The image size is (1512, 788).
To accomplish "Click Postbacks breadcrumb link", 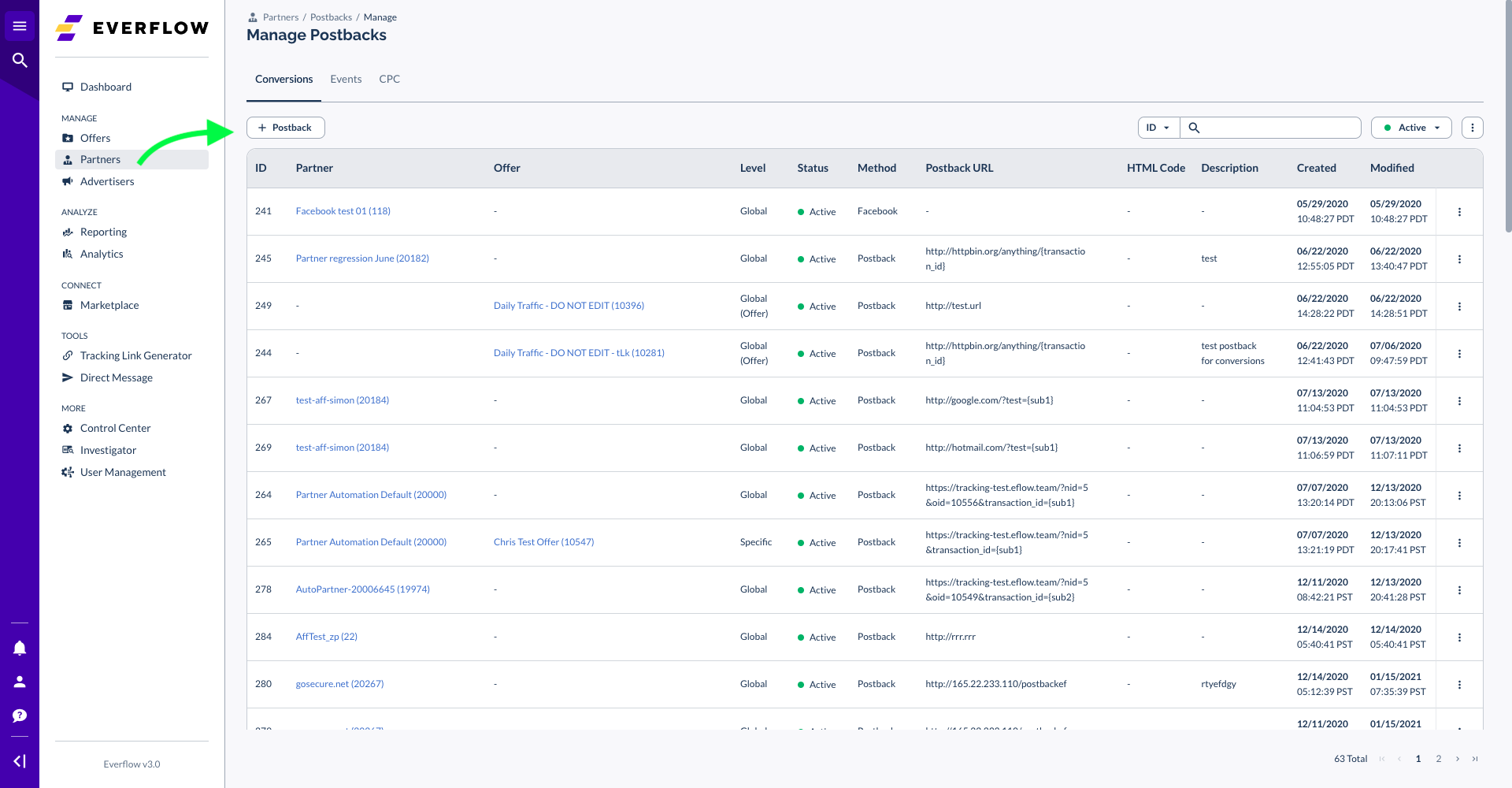I will tap(331, 17).
